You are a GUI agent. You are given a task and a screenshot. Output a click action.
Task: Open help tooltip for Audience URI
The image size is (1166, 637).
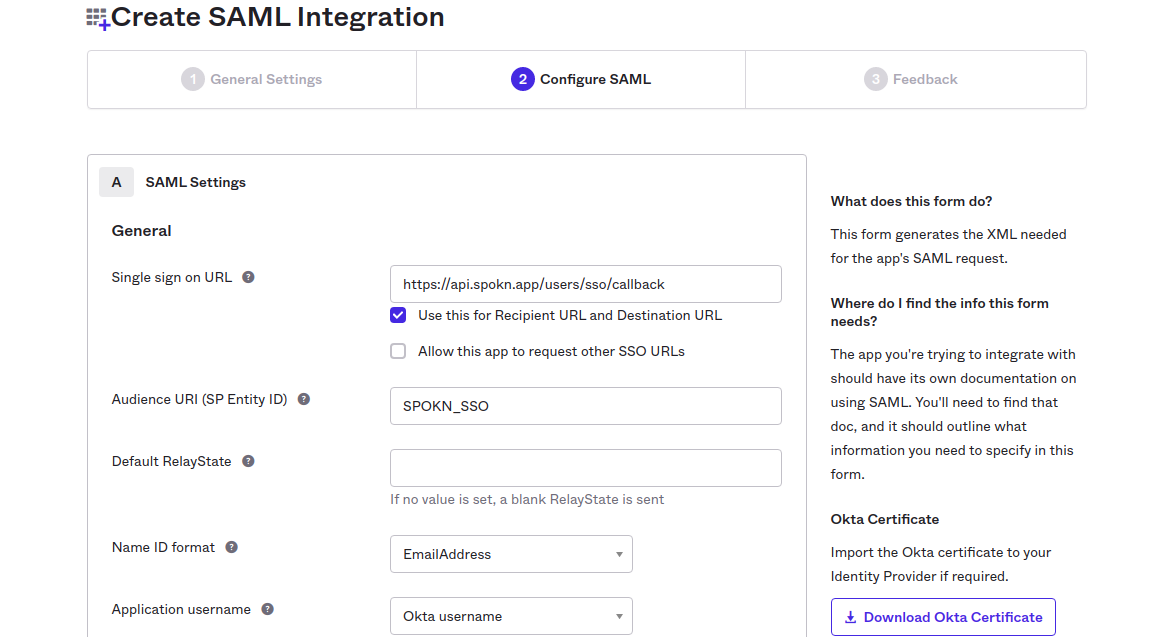click(x=303, y=399)
